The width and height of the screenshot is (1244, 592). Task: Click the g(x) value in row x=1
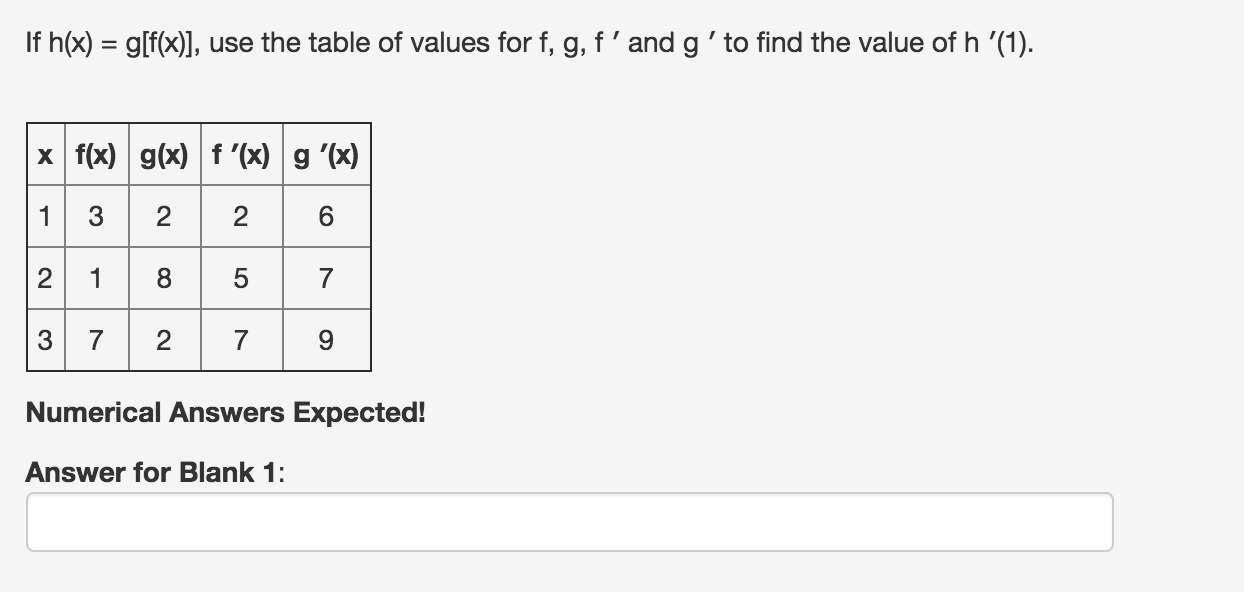pos(164,217)
